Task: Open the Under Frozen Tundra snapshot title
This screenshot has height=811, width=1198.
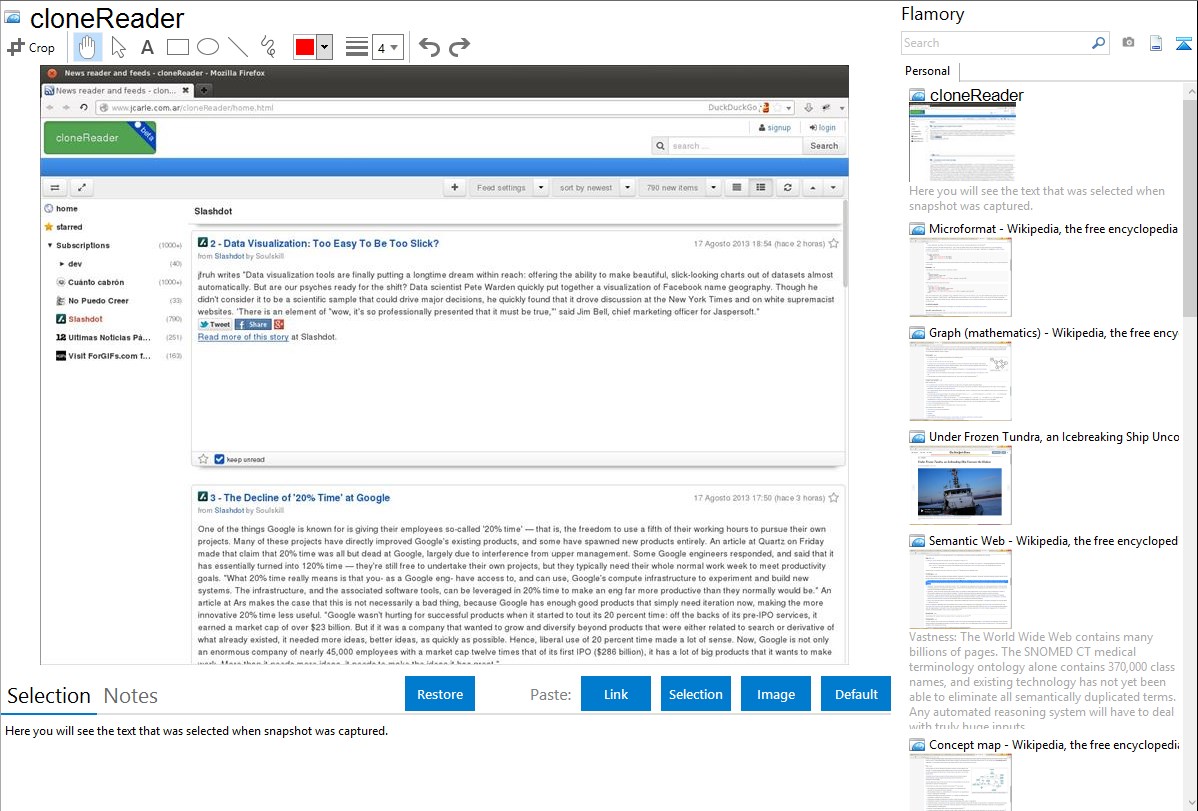Action: [1054, 436]
